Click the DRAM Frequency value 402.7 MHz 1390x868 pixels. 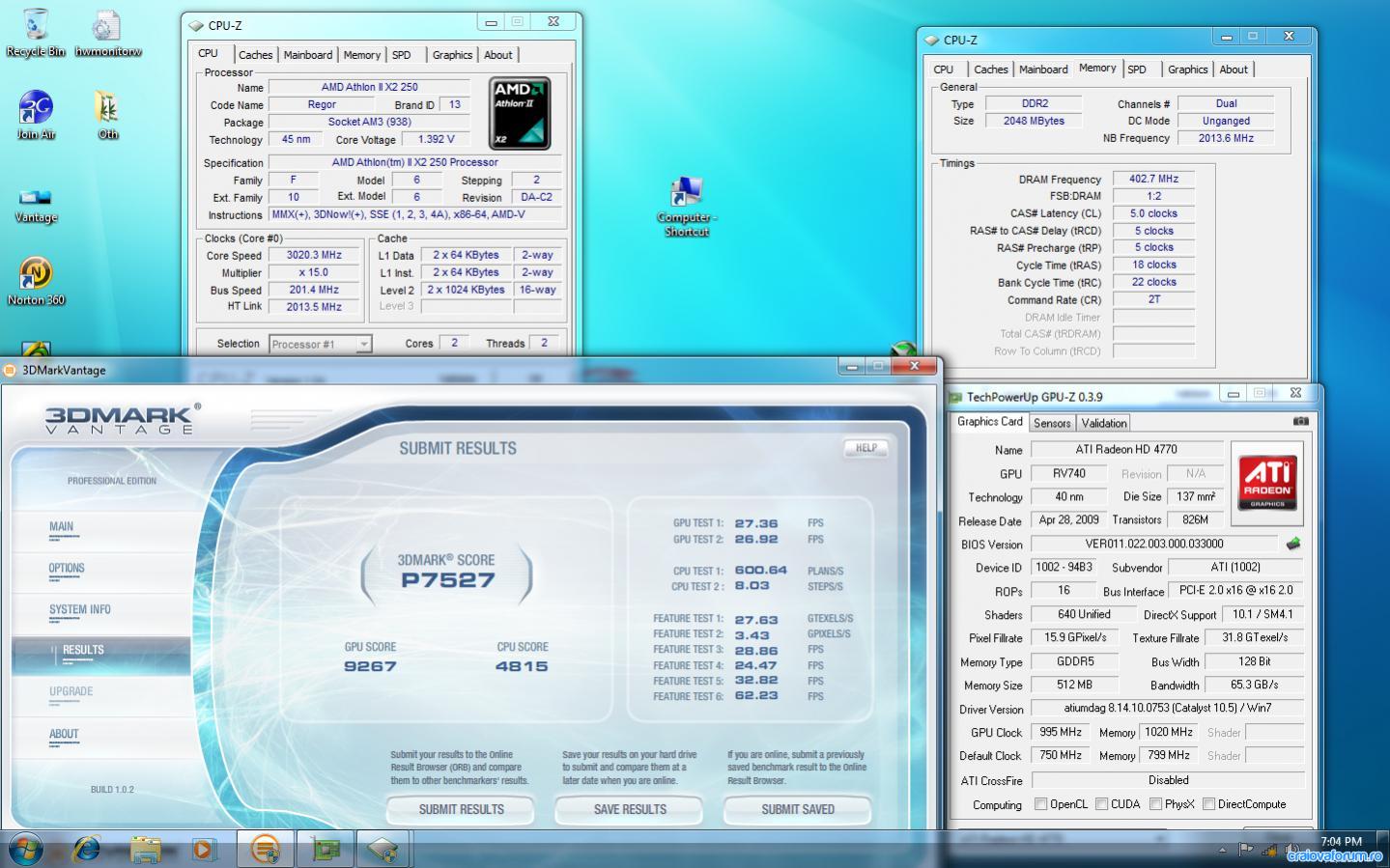point(1153,179)
